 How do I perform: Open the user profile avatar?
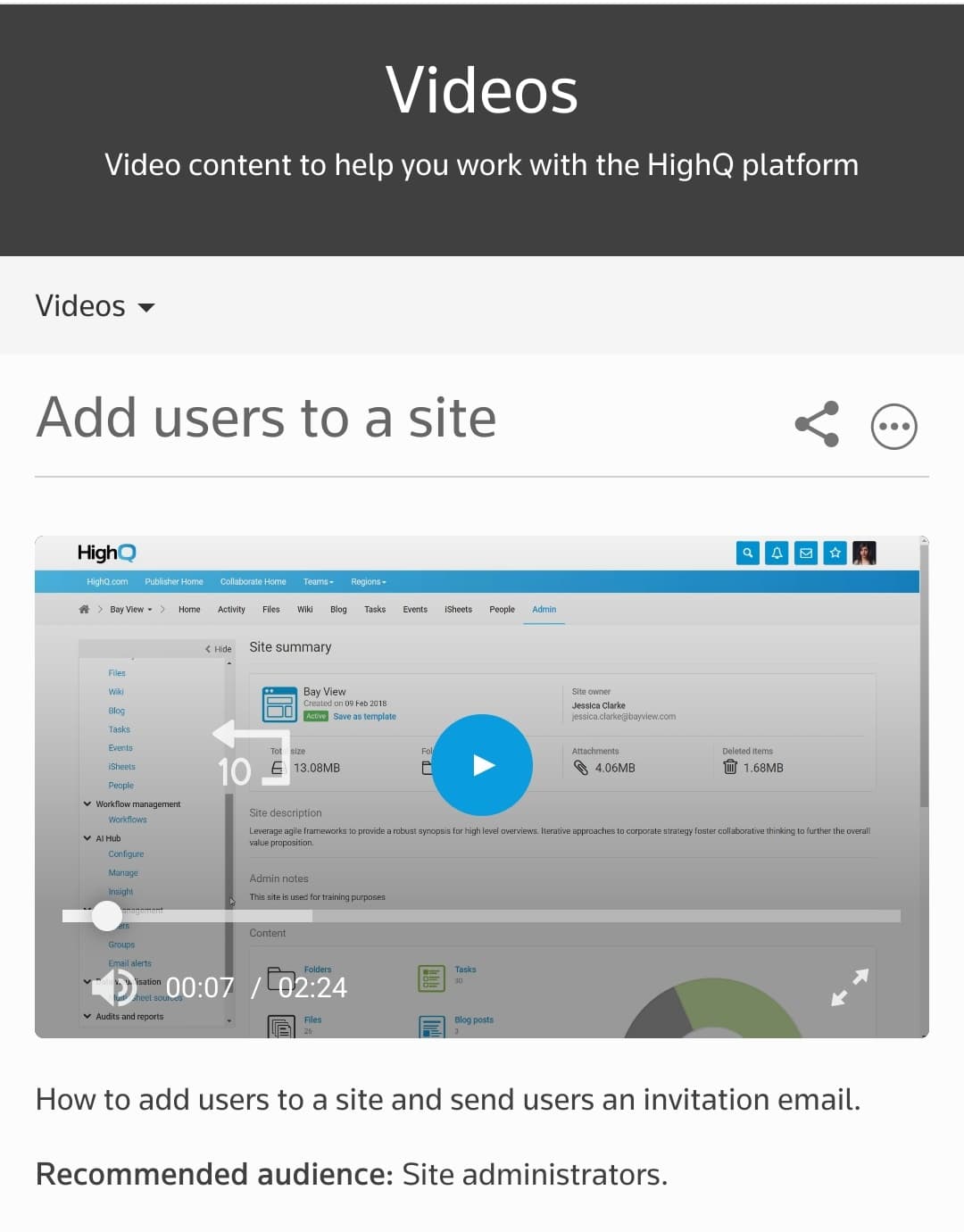(x=864, y=554)
